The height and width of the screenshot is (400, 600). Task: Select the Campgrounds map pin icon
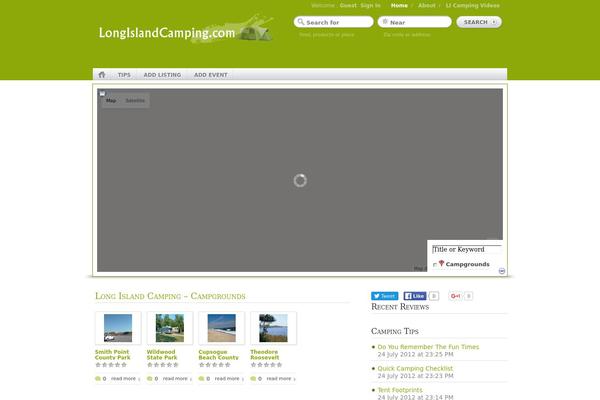[x=441, y=263]
